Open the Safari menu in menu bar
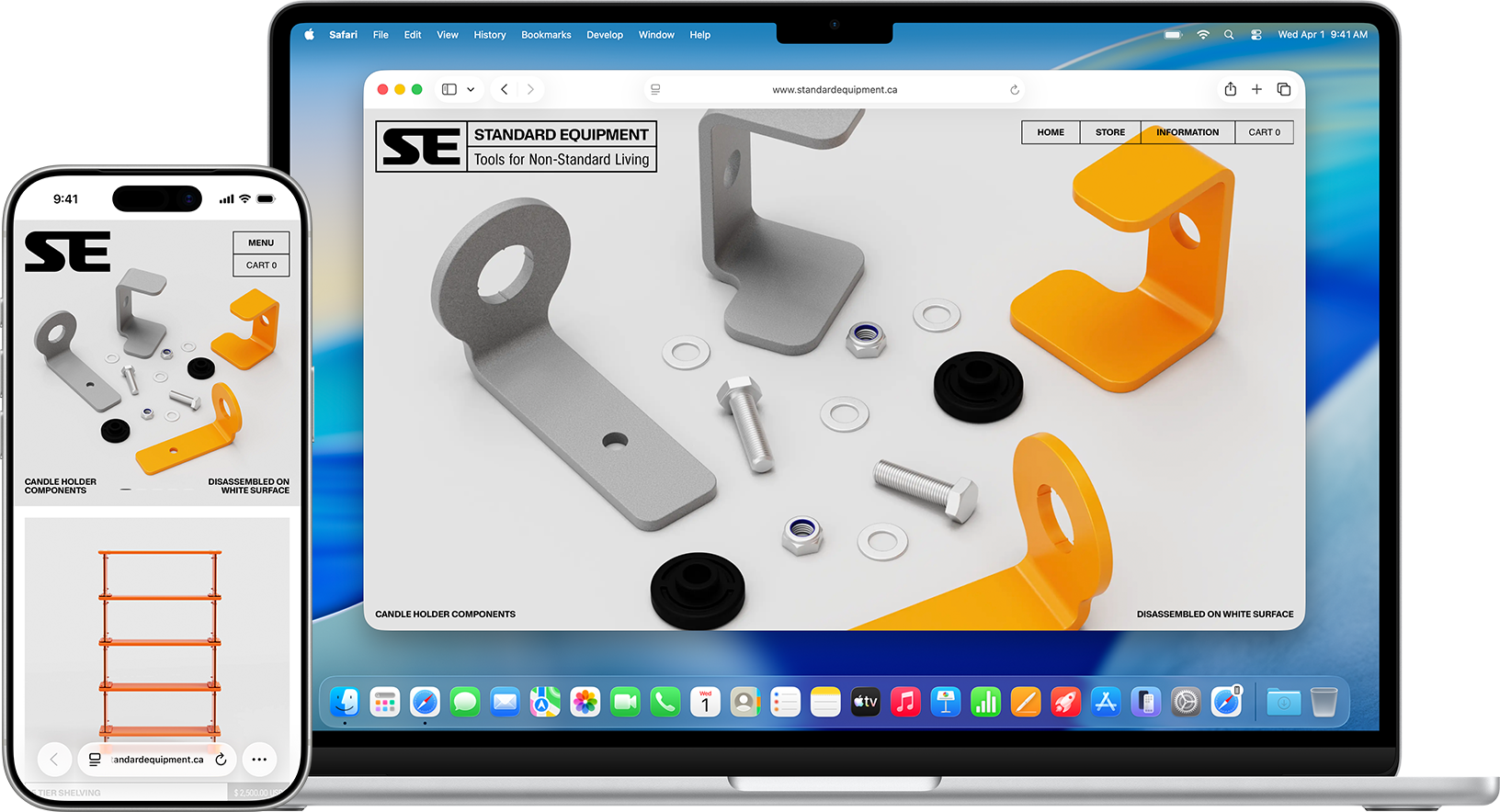Screen dimensions: 1500x812 click(x=344, y=35)
